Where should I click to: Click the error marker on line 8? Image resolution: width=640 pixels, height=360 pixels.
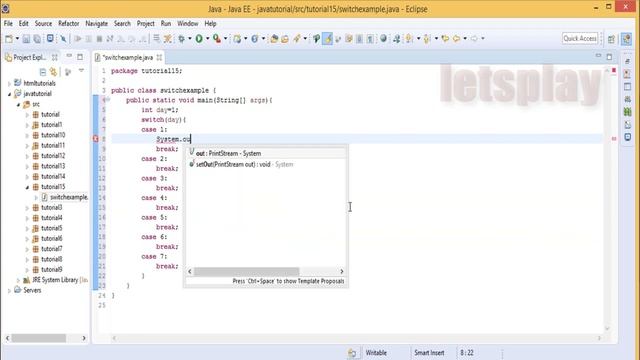[x=96, y=139]
